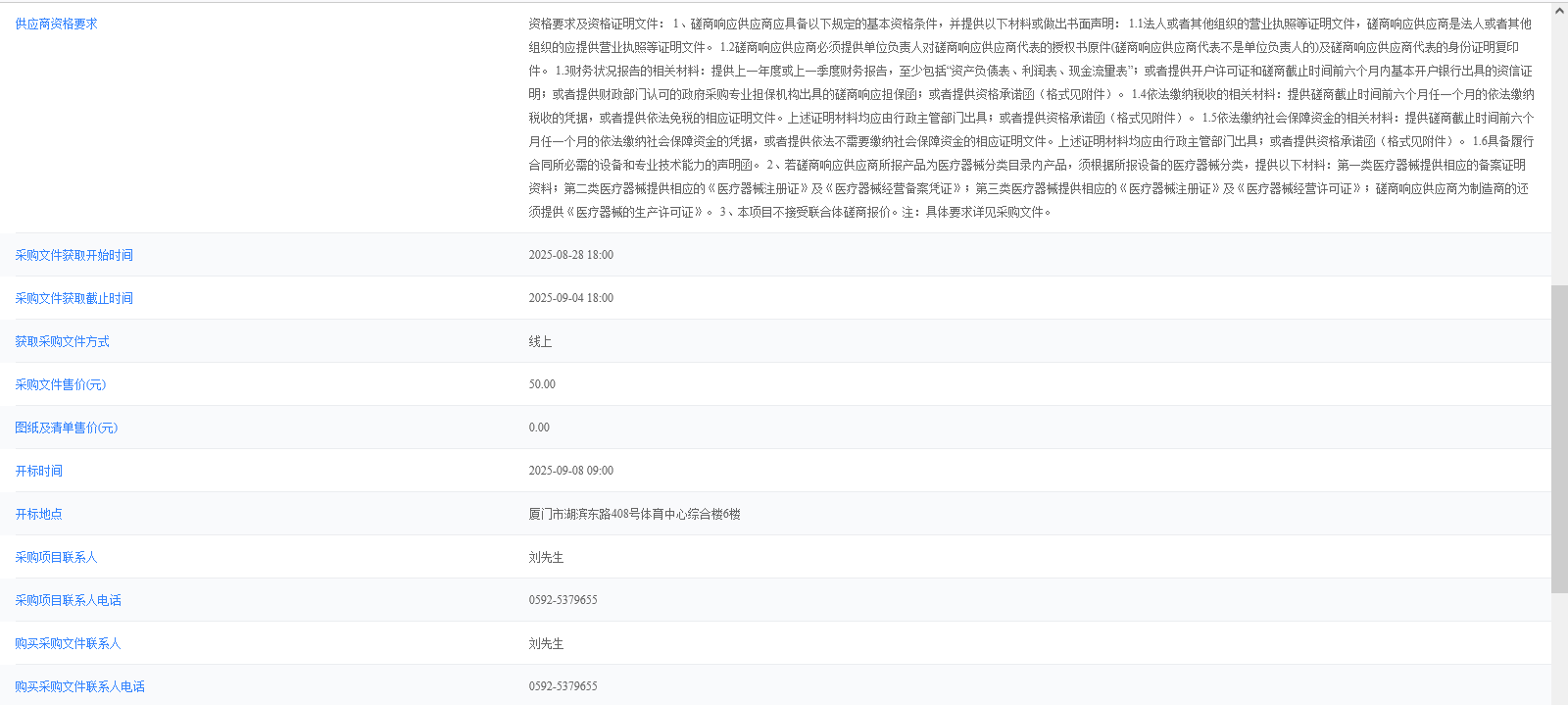
Task: Click the bid opening time 2025-09-08 09:00
Action: pos(570,471)
